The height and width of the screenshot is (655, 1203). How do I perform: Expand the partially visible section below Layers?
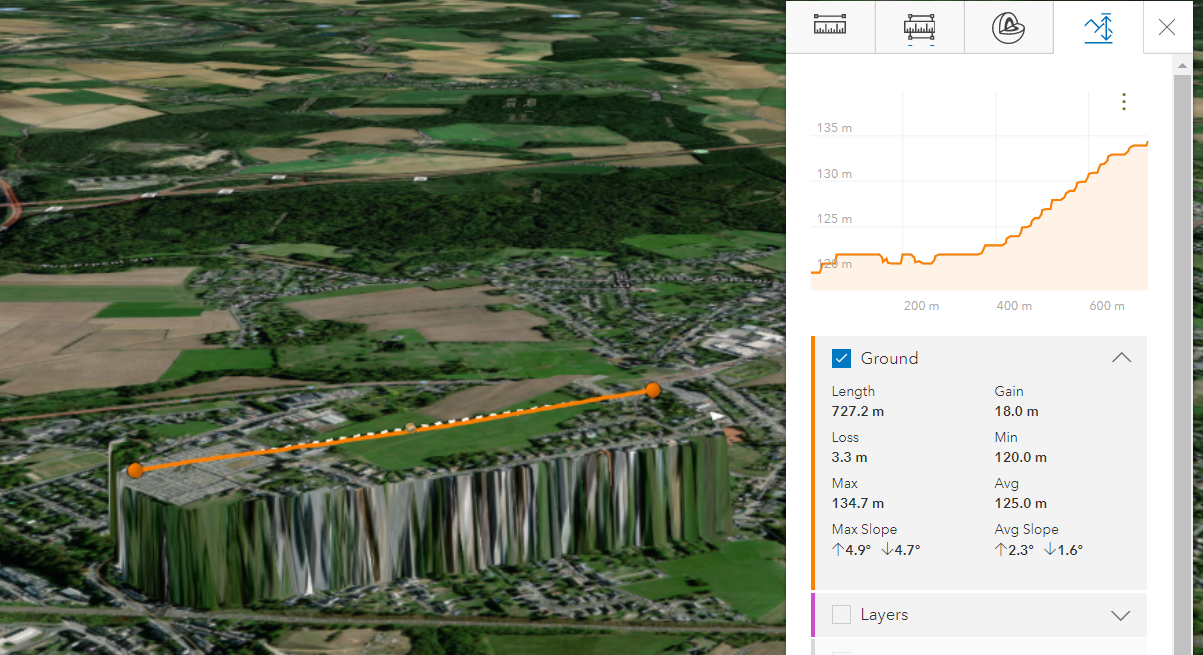click(1121, 650)
